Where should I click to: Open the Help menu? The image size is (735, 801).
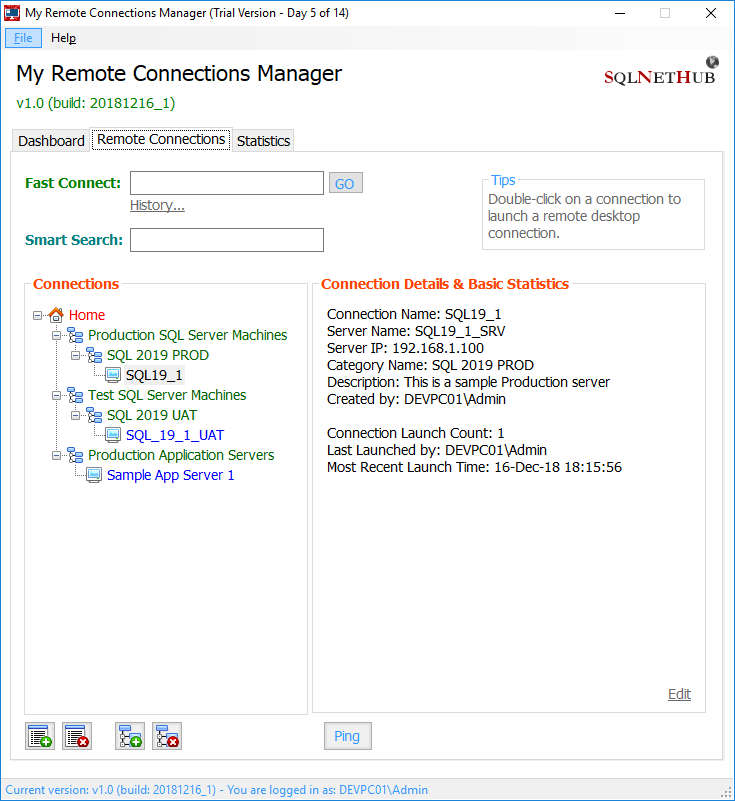pyautogui.click(x=63, y=38)
